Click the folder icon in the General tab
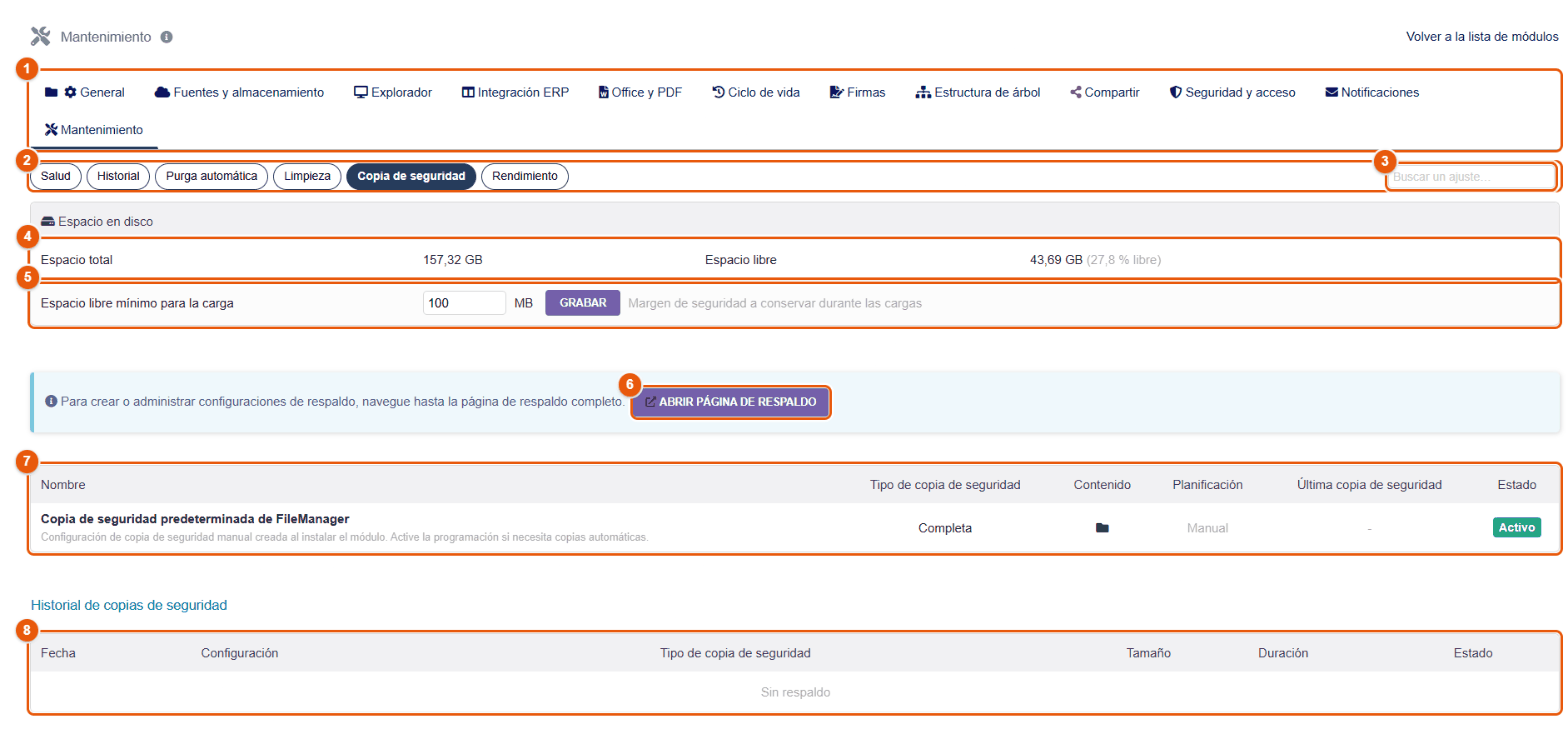The image size is (1568, 729). point(51,92)
